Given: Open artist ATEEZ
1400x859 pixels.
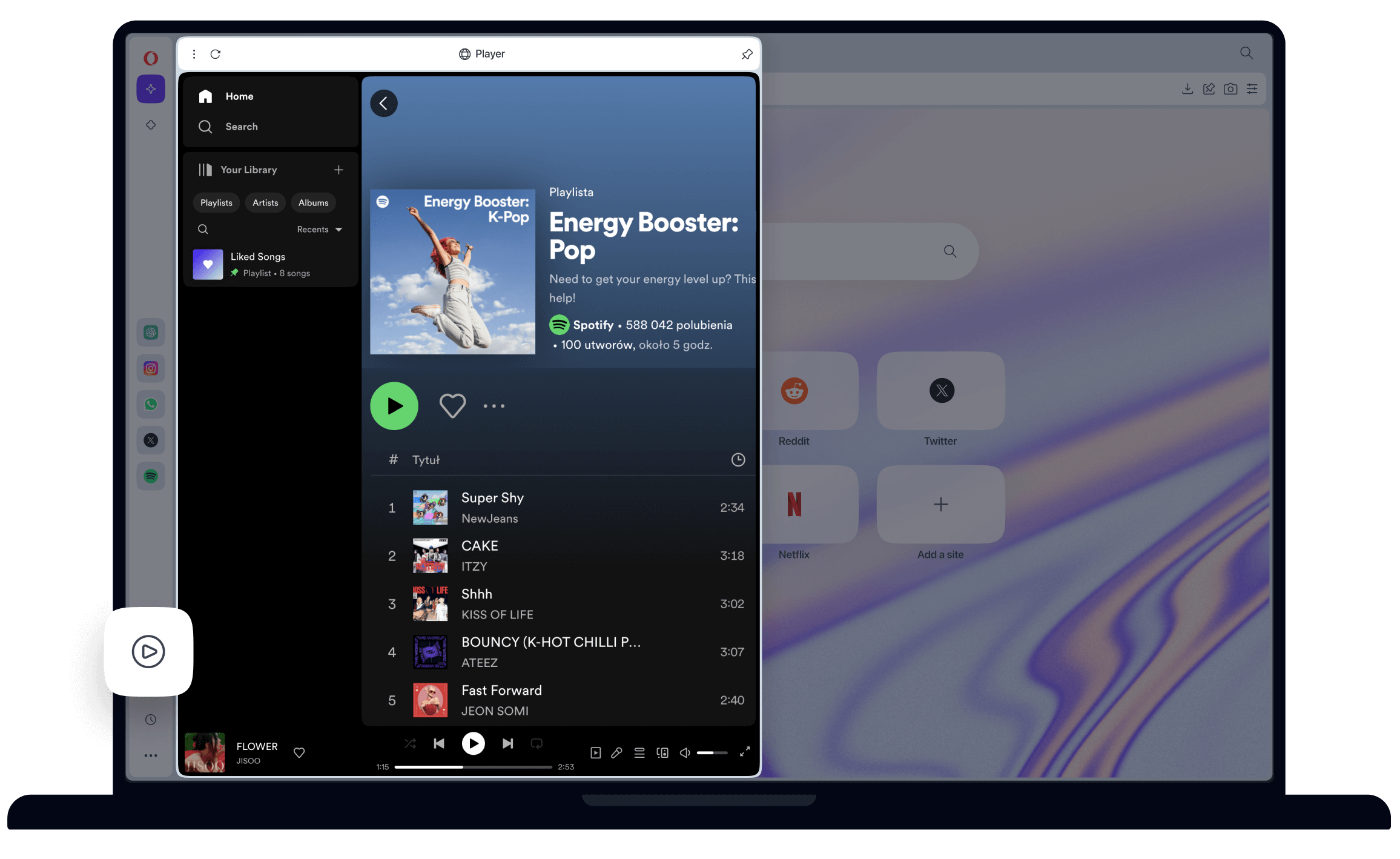Looking at the screenshot, I should [x=479, y=663].
